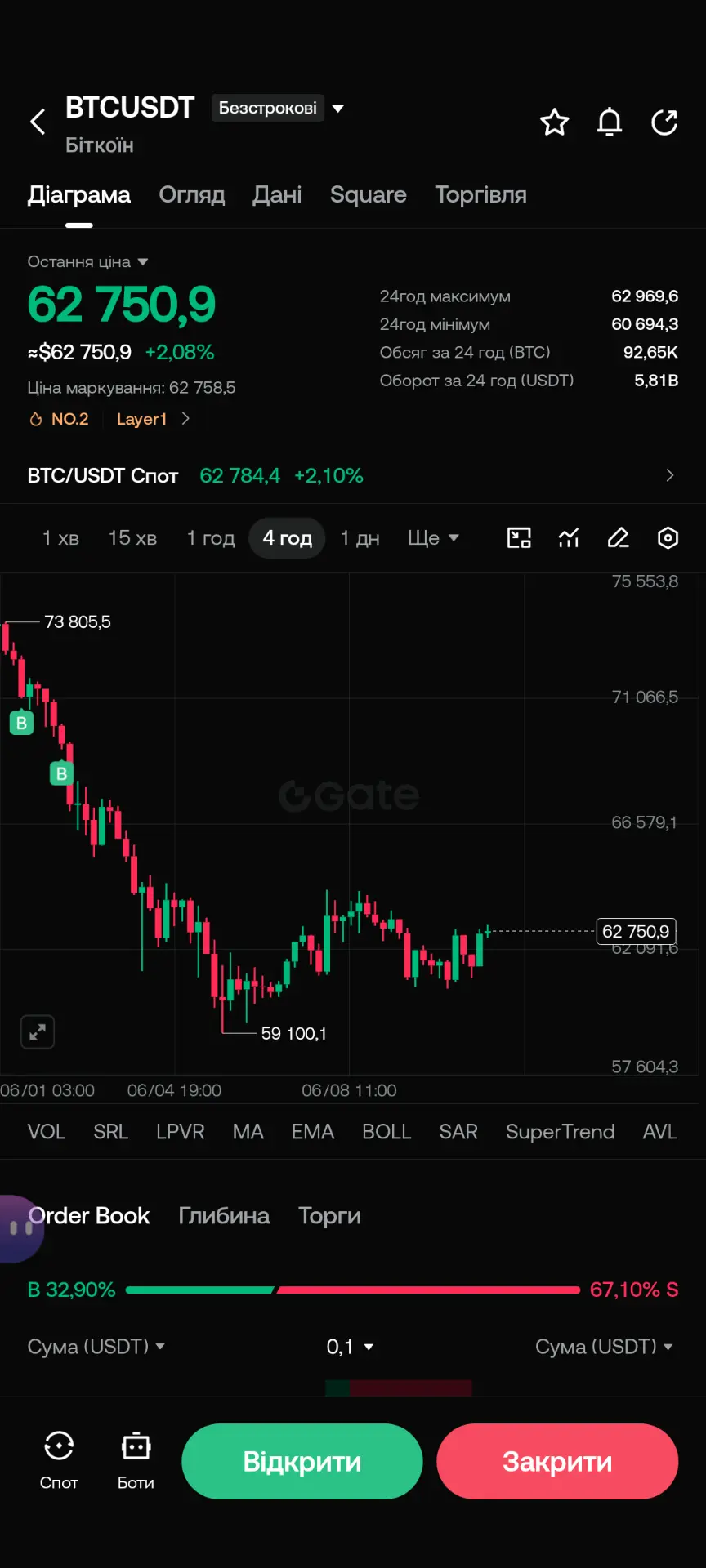
Task: Switch to the Square tab
Action: (369, 195)
